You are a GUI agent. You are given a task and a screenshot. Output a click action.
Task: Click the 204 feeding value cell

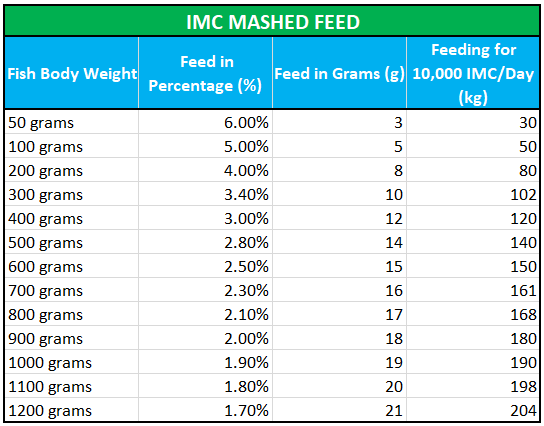click(x=473, y=410)
